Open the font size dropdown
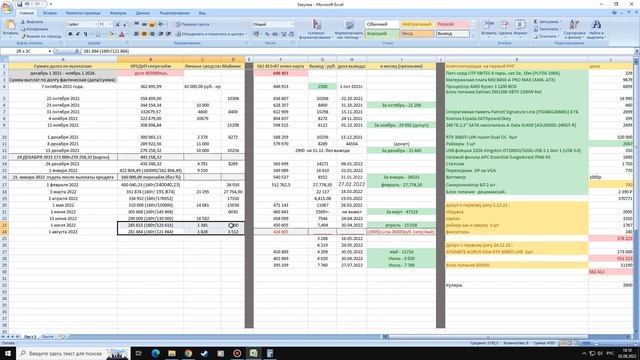This screenshot has width=640, height=360. 111,24
